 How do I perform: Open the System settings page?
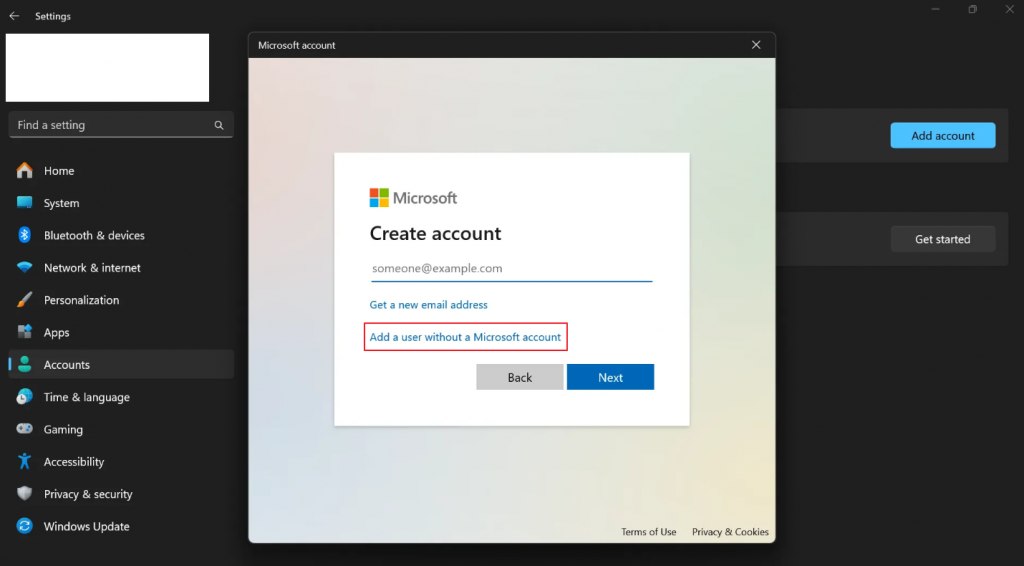click(121, 203)
